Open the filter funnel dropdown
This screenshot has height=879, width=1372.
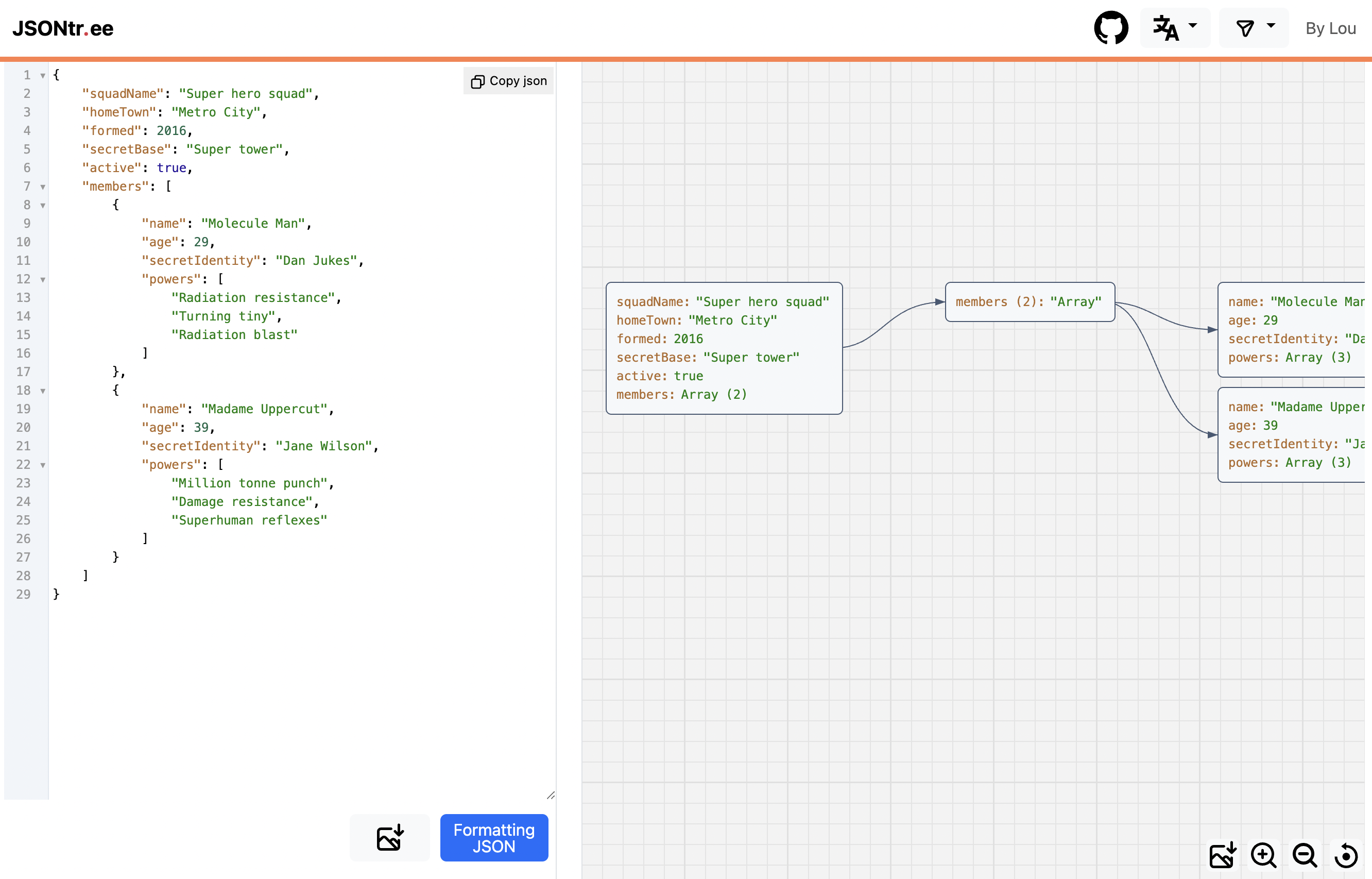pyautogui.click(x=1254, y=27)
